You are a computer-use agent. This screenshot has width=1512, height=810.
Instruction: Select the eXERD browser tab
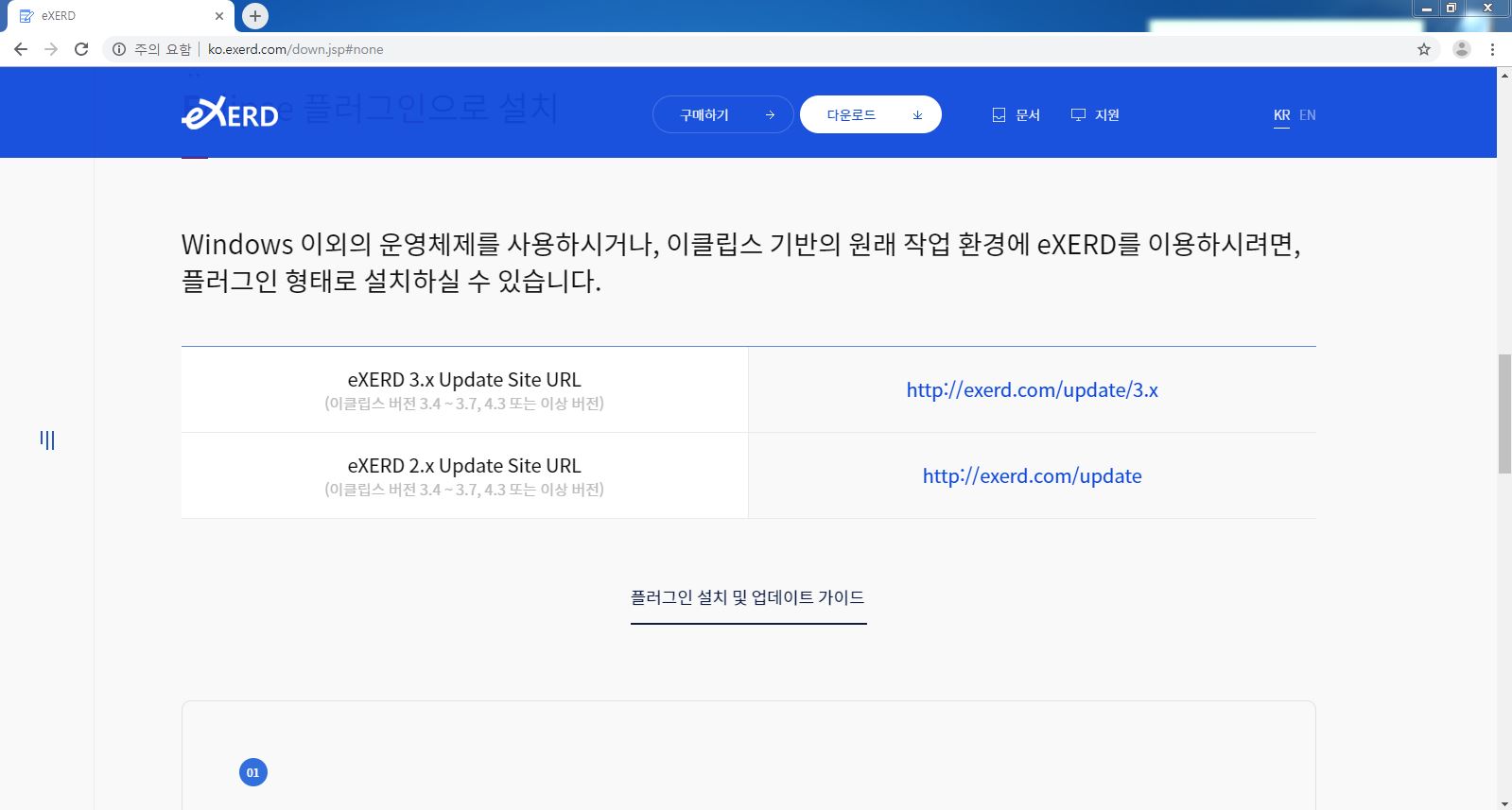coord(118,16)
